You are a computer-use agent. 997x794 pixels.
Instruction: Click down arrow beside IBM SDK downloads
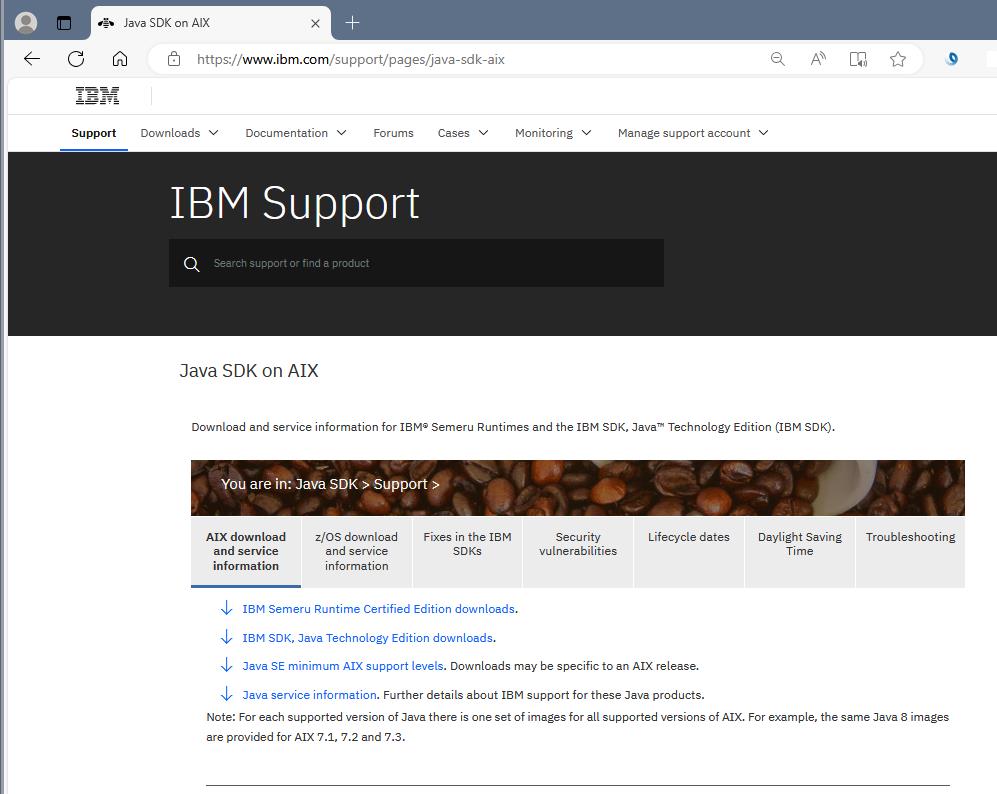coord(226,637)
